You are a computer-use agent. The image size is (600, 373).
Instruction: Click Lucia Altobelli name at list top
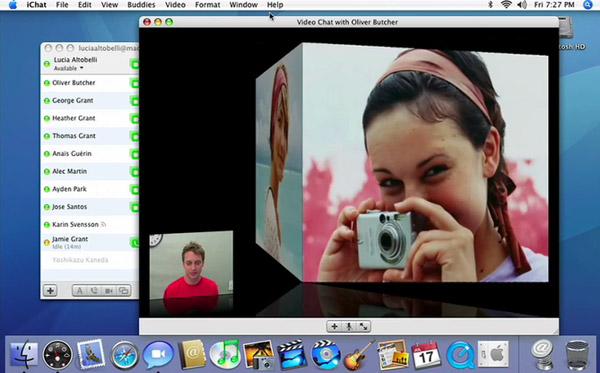[x=75, y=60]
